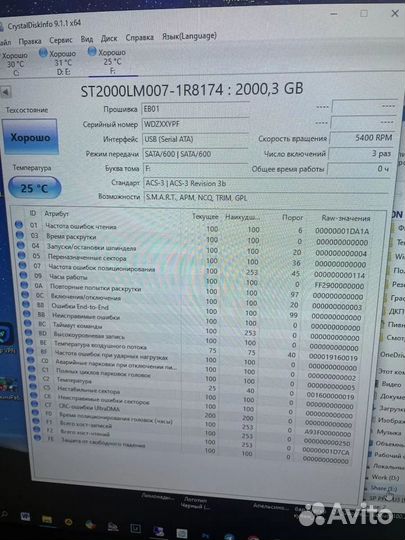Open the Справка menu
Image resolution: width=405 pixels, height=540 pixels.
pos(139,37)
